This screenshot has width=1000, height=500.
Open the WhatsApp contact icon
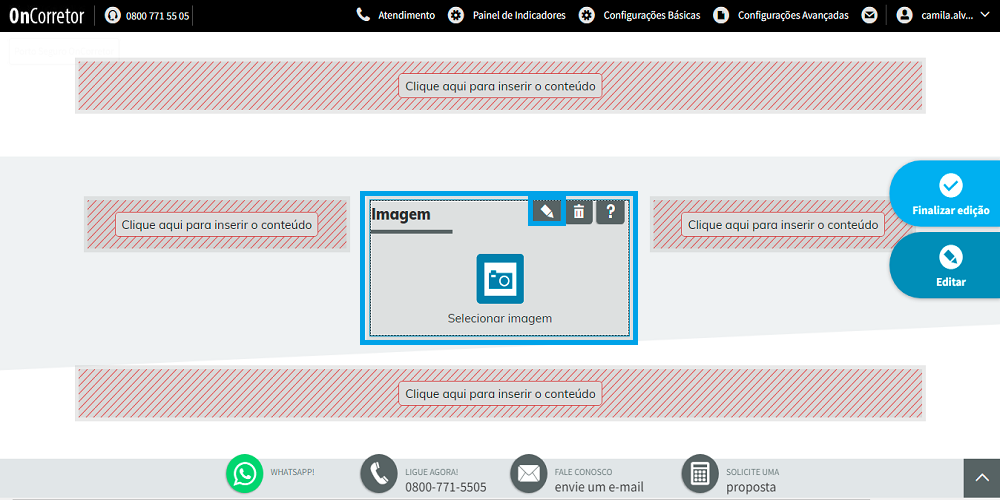click(x=244, y=473)
